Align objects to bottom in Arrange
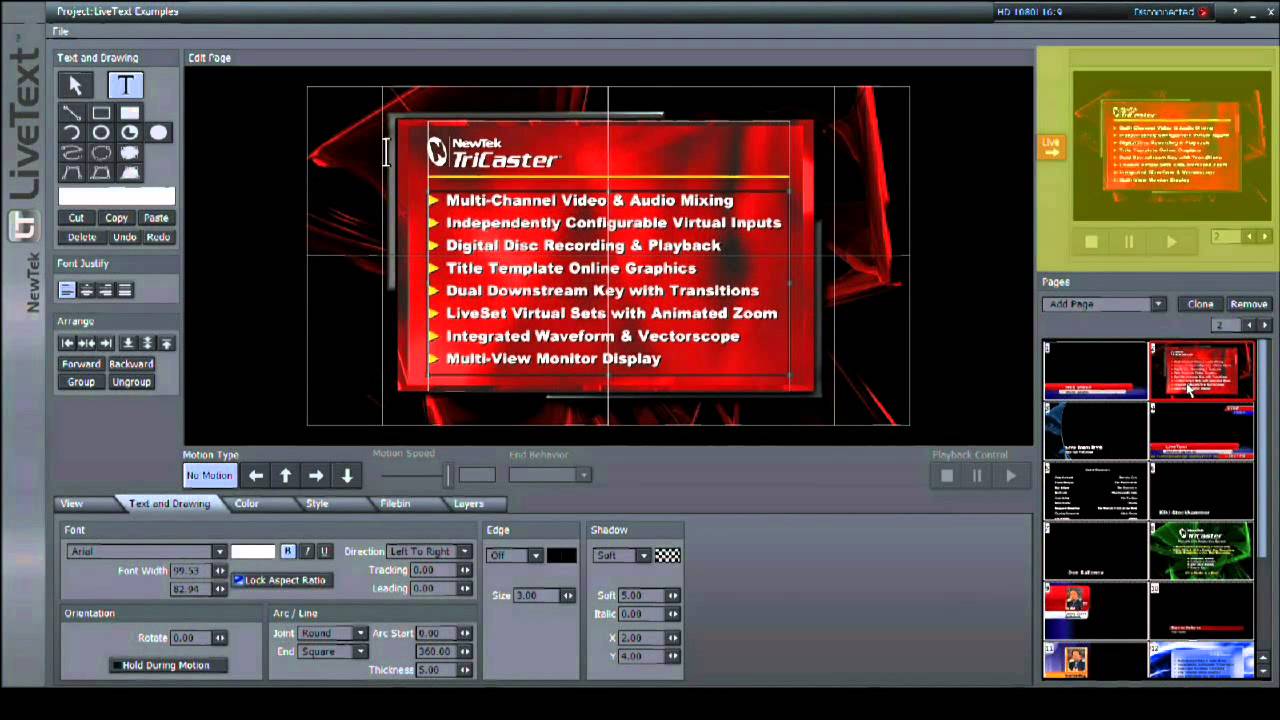 click(129, 343)
